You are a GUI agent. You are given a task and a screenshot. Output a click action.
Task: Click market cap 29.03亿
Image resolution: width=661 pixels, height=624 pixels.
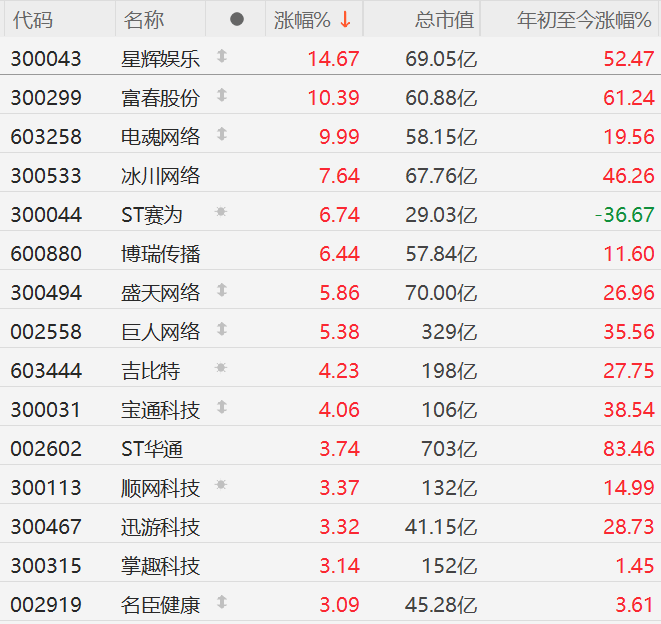point(441,215)
